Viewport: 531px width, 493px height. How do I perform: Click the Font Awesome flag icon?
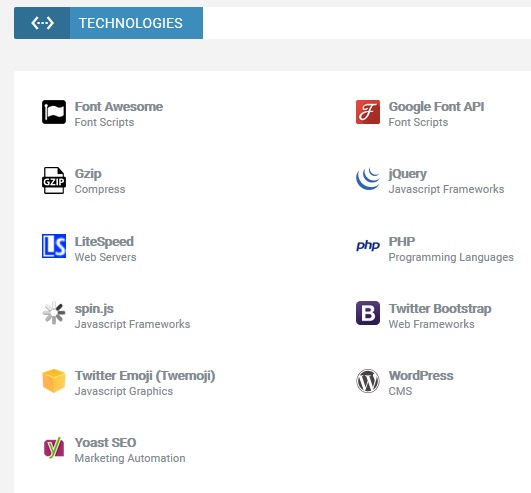[x=54, y=112]
